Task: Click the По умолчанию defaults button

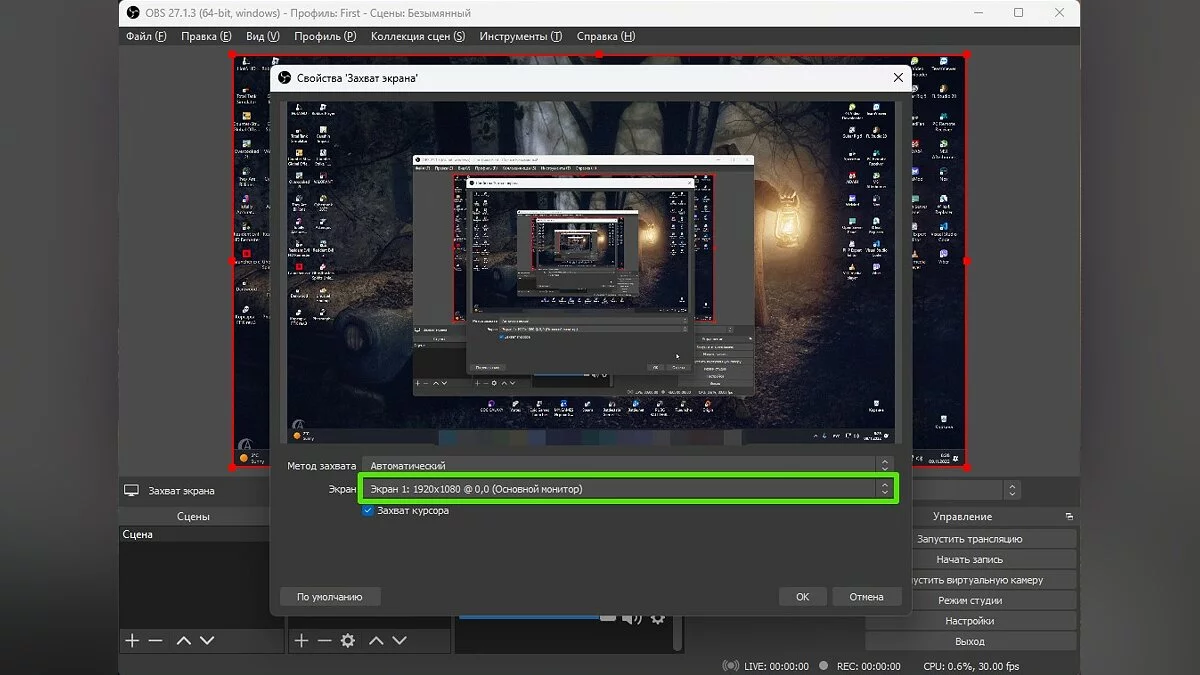Action: pyautogui.click(x=329, y=597)
